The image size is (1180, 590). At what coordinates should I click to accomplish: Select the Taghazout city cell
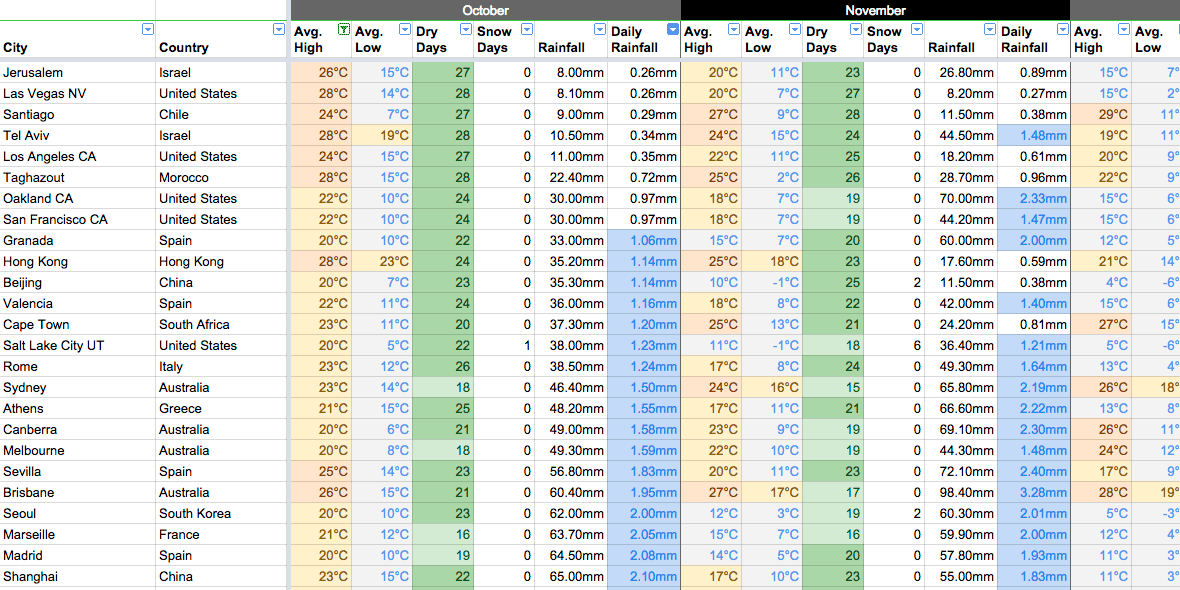pos(78,178)
